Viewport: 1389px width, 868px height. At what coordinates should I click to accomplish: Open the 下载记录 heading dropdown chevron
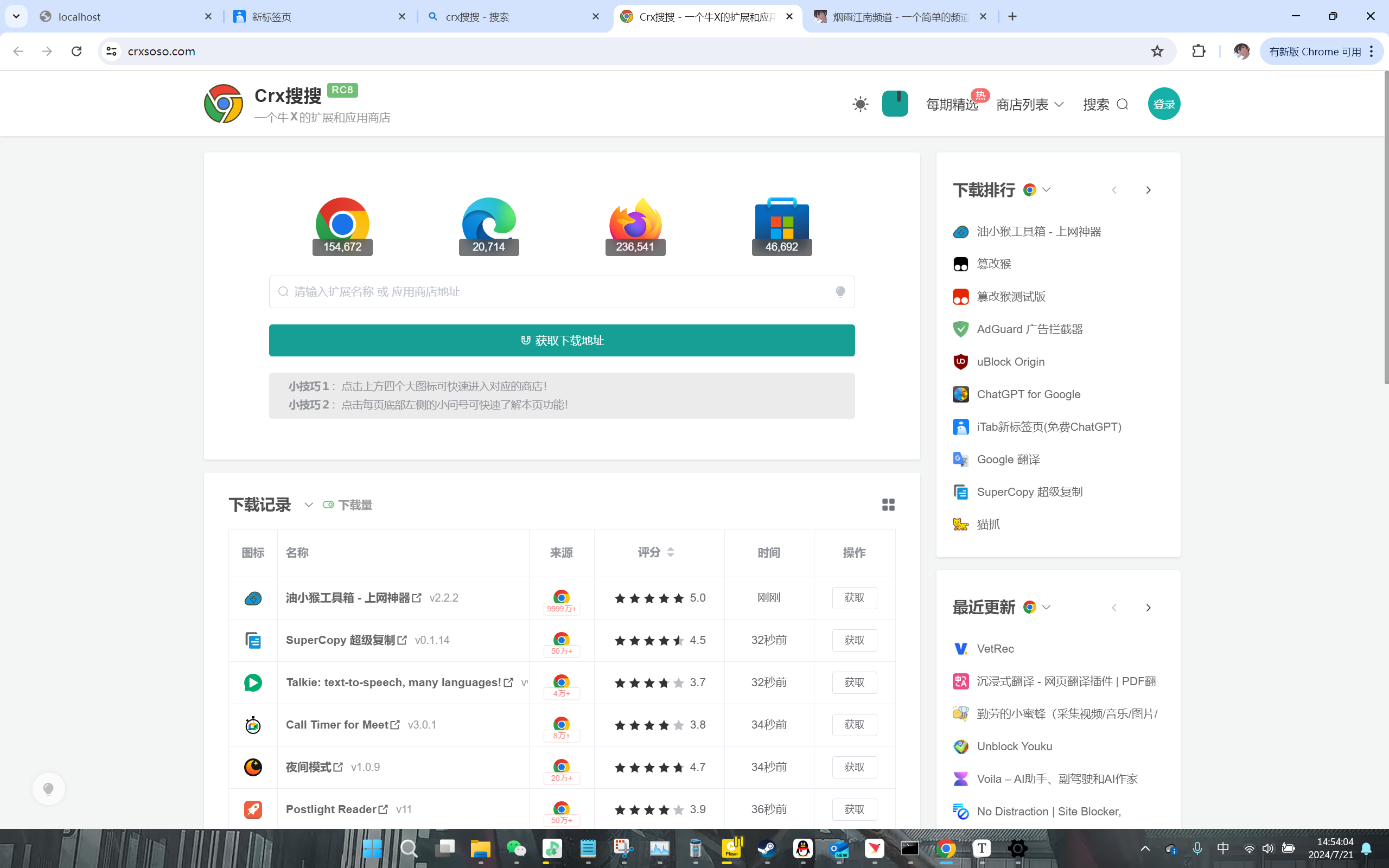pyautogui.click(x=309, y=505)
